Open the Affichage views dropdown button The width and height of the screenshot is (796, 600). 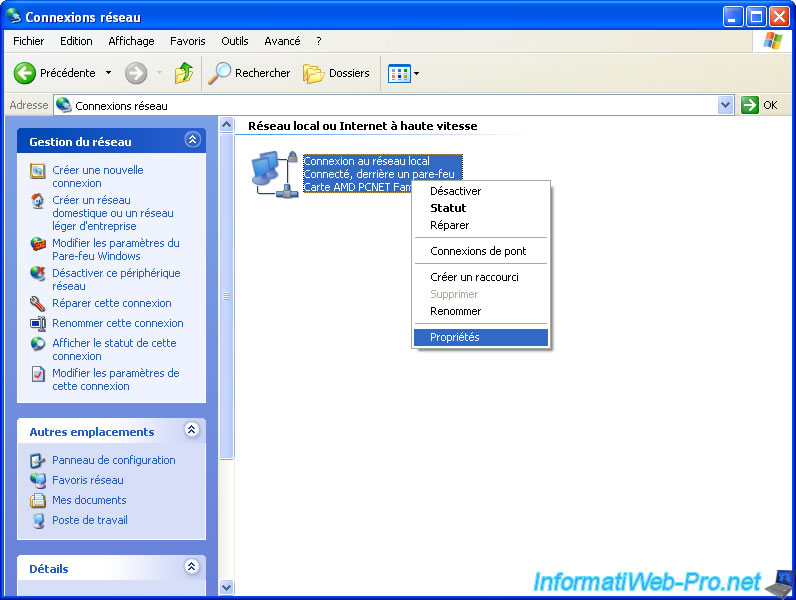click(404, 73)
